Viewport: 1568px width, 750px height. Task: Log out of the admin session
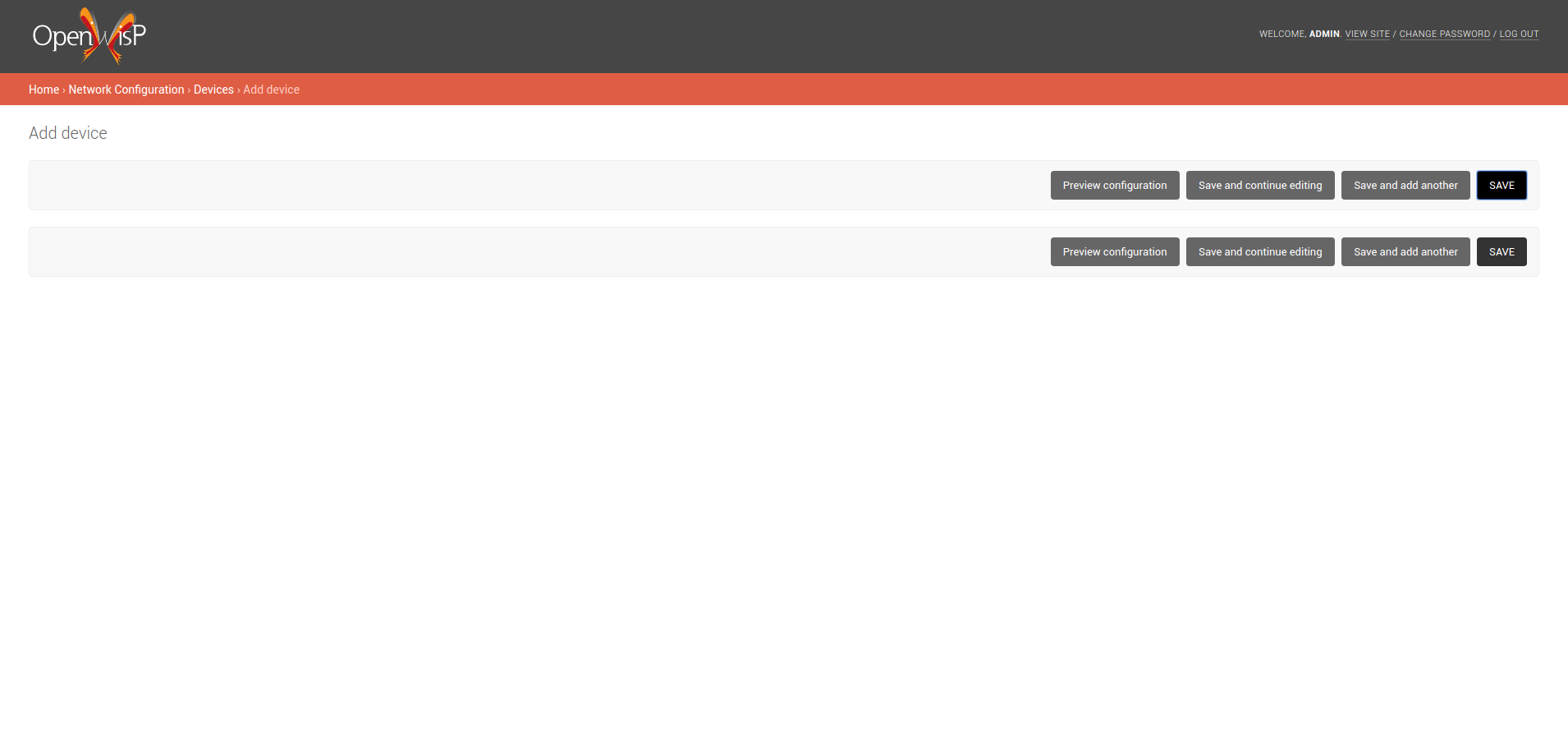(x=1518, y=34)
